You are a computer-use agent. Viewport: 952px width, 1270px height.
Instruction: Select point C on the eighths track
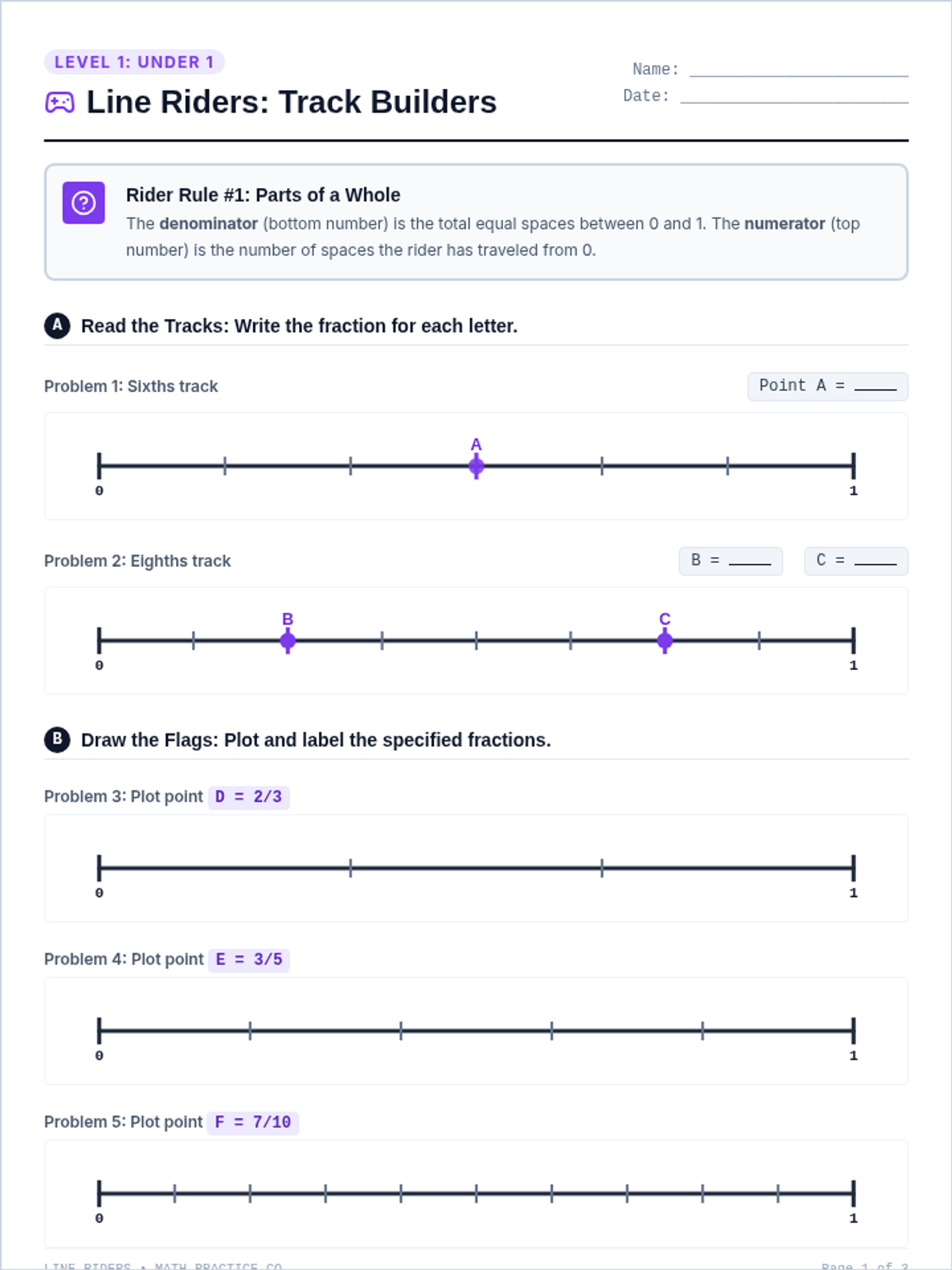pyautogui.click(x=665, y=641)
